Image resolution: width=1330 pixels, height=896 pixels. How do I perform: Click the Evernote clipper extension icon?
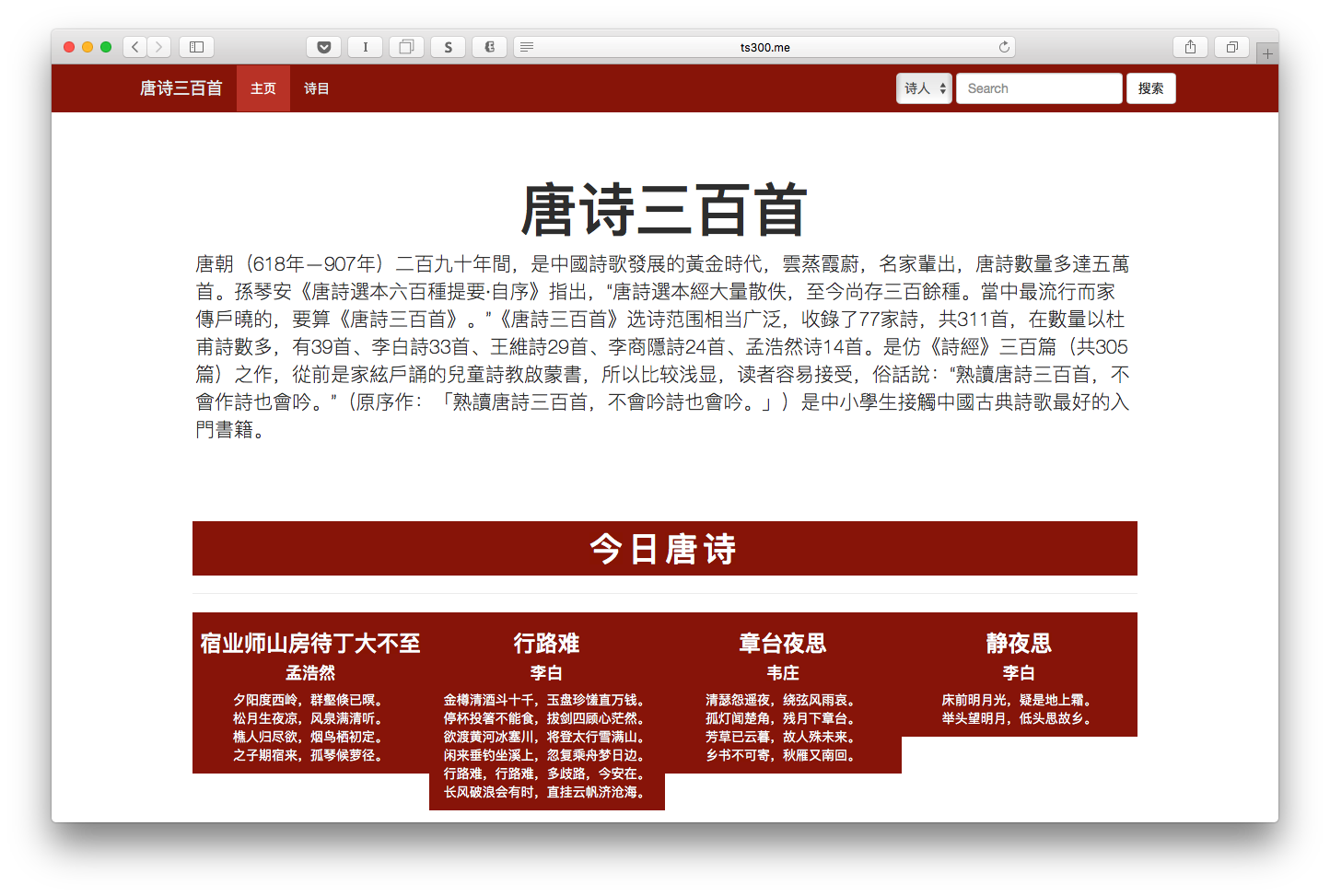pos(490,47)
